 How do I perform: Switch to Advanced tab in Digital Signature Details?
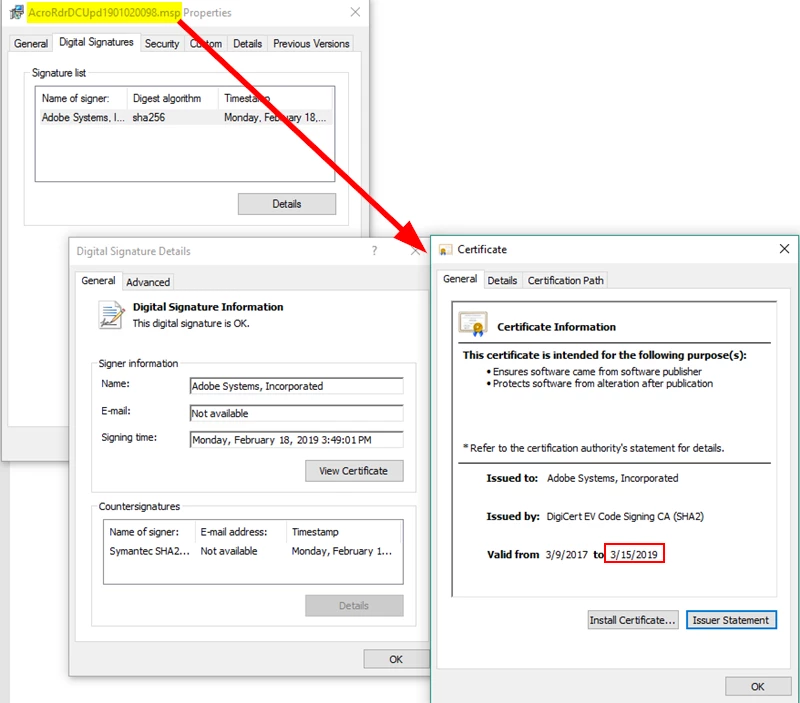(148, 282)
